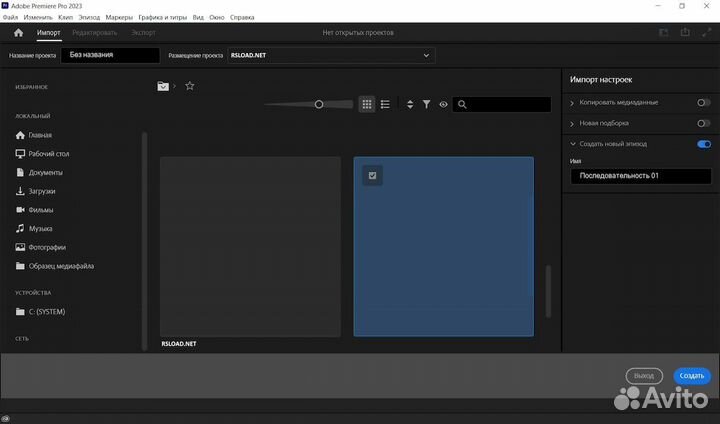Click the Premiere Pro app icon in title bar
The width and height of the screenshot is (720, 424).
tap(5, 6)
